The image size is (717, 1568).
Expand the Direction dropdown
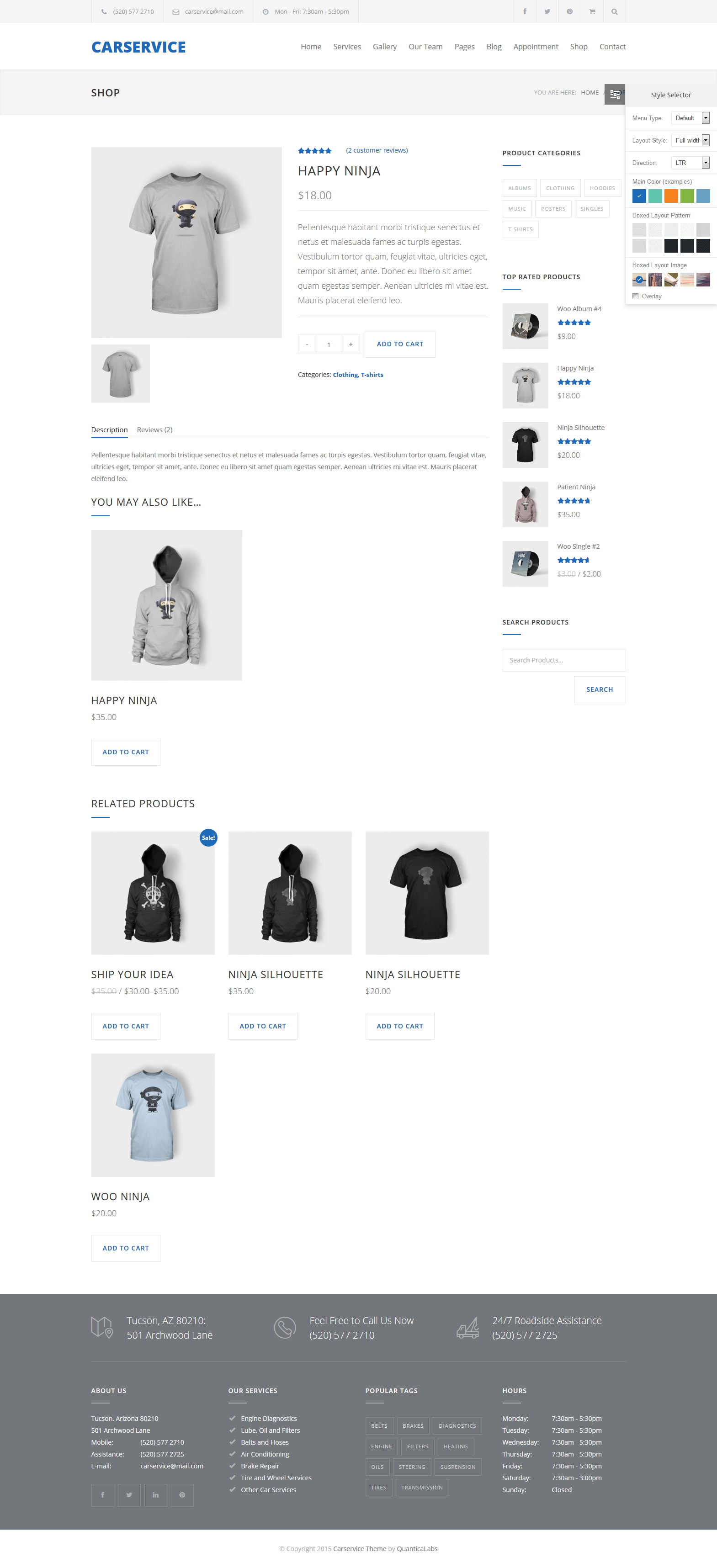690,163
